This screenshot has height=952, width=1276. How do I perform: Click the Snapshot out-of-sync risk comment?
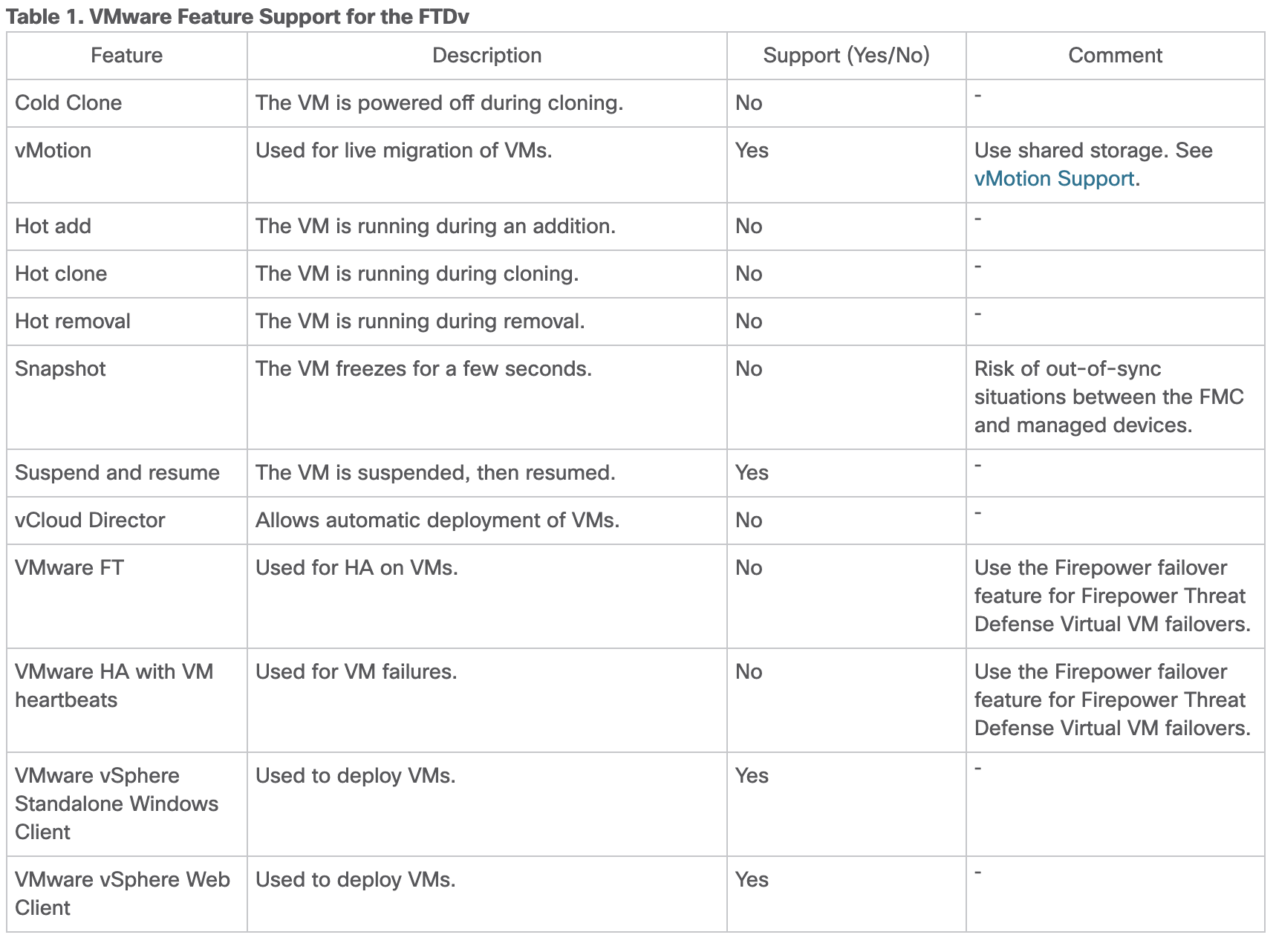click(x=1109, y=397)
